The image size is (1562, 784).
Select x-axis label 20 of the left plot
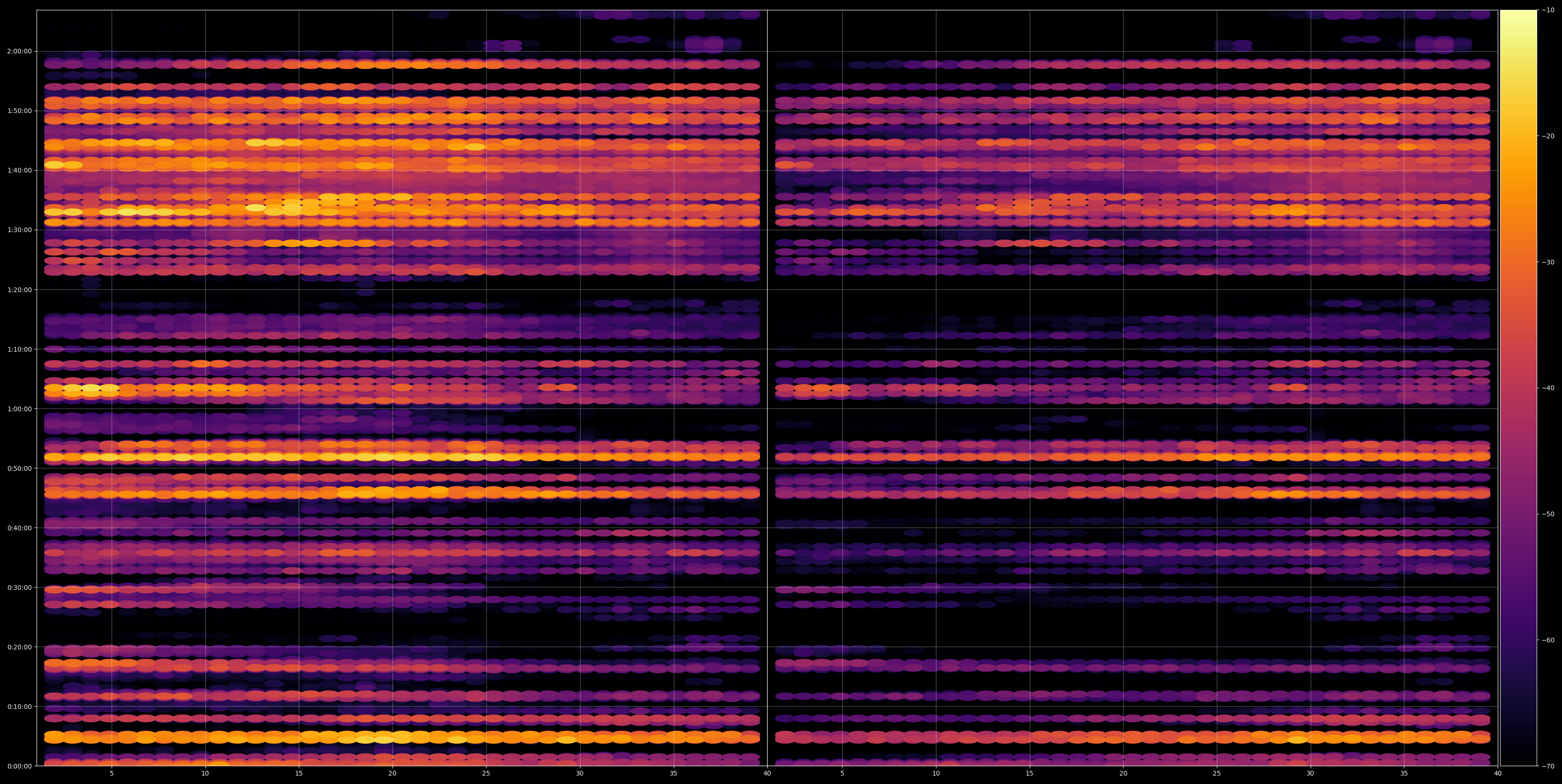pos(392,774)
